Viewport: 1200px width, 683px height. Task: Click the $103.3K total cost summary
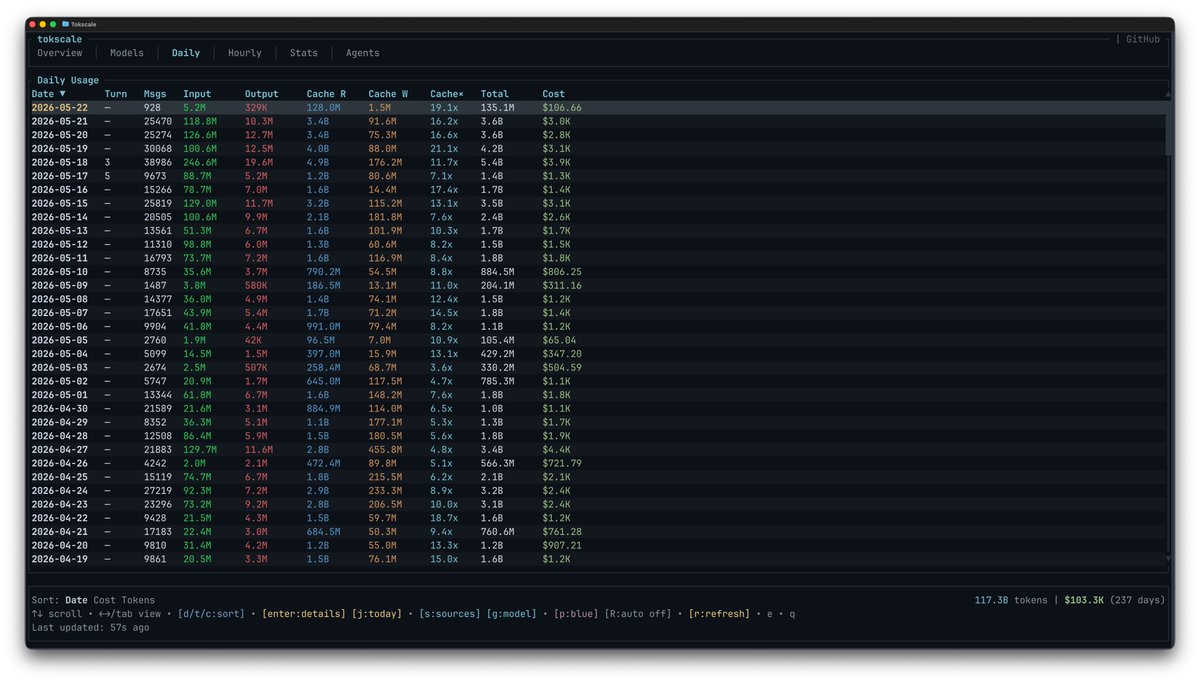click(1085, 600)
